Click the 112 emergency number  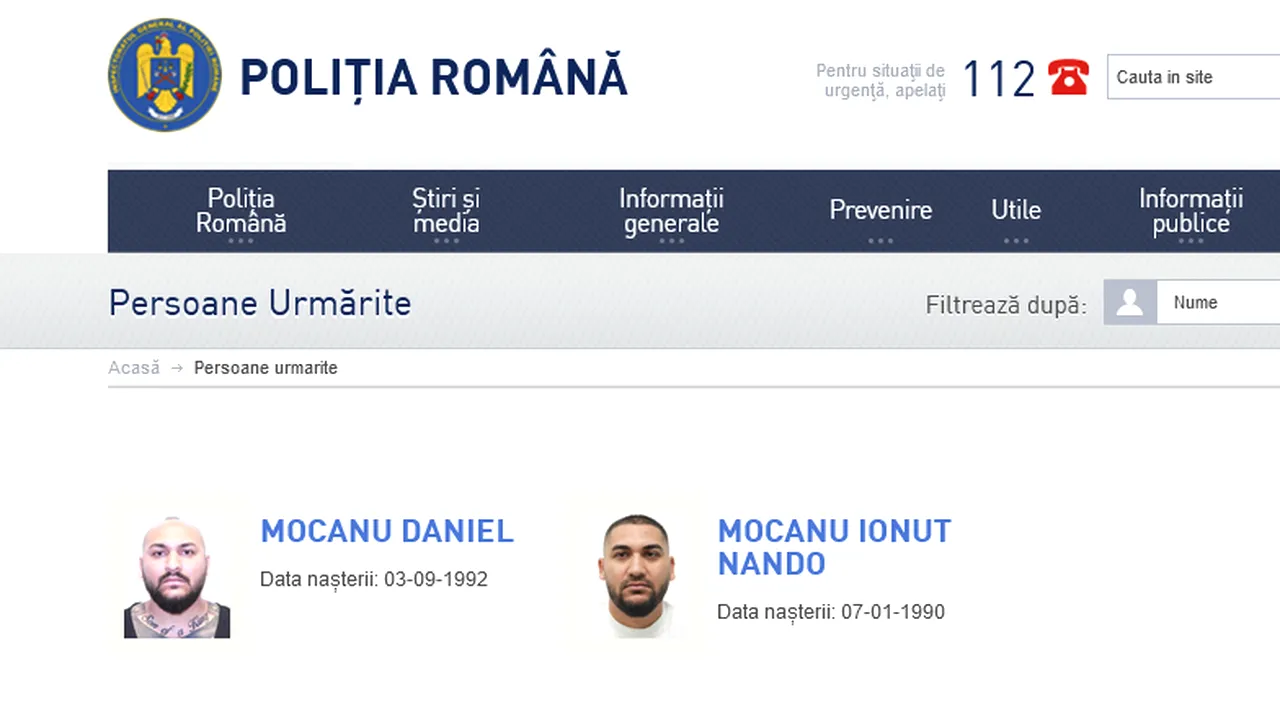tap(998, 79)
